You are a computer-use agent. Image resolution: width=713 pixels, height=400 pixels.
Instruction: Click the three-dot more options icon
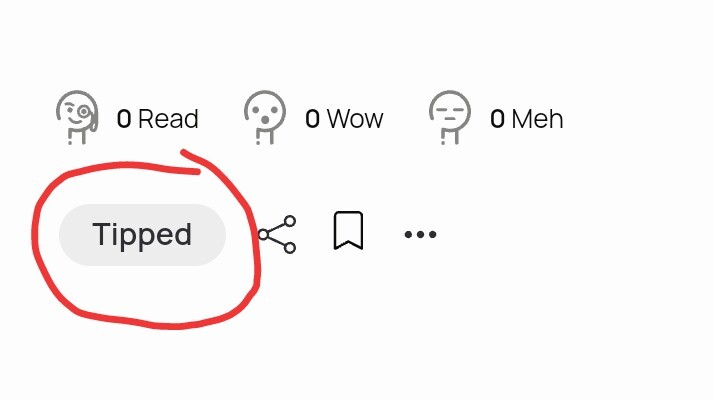(x=420, y=235)
